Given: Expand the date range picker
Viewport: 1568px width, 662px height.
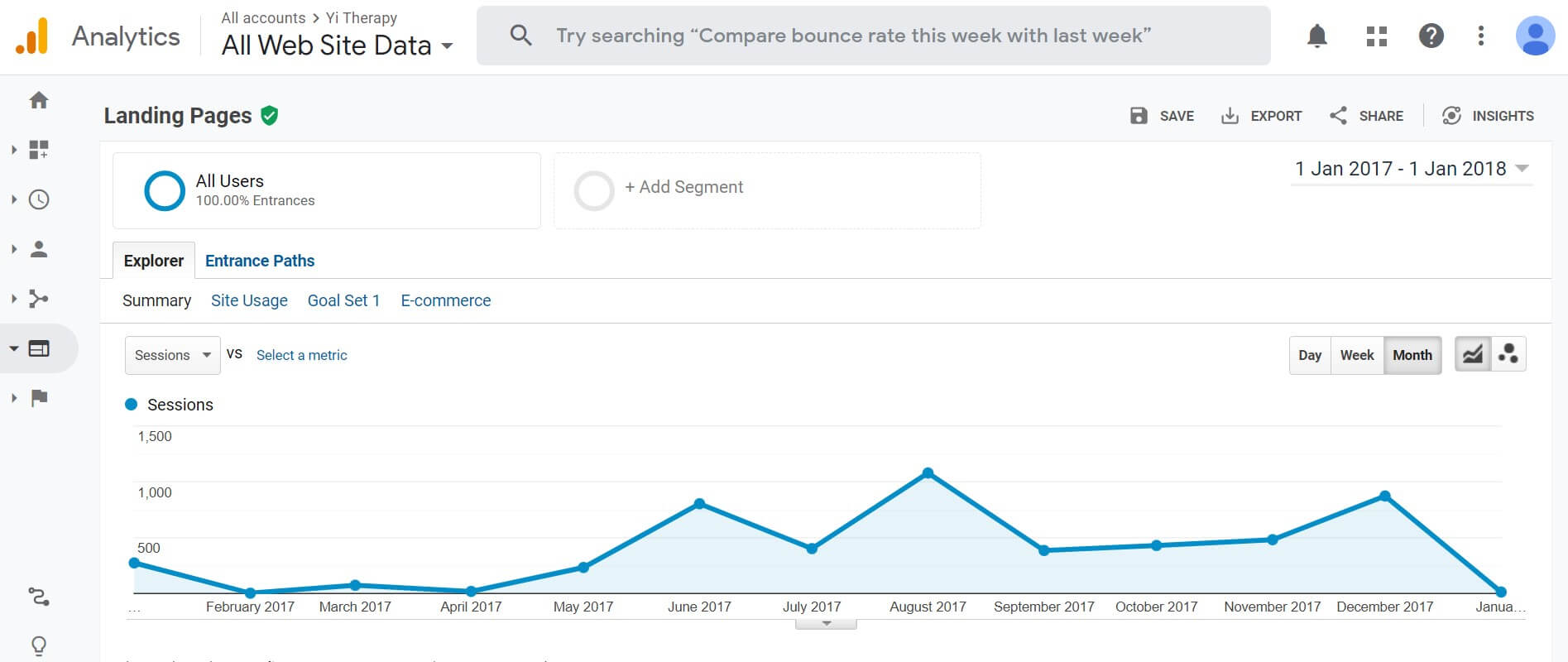Looking at the screenshot, I should [x=1411, y=169].
